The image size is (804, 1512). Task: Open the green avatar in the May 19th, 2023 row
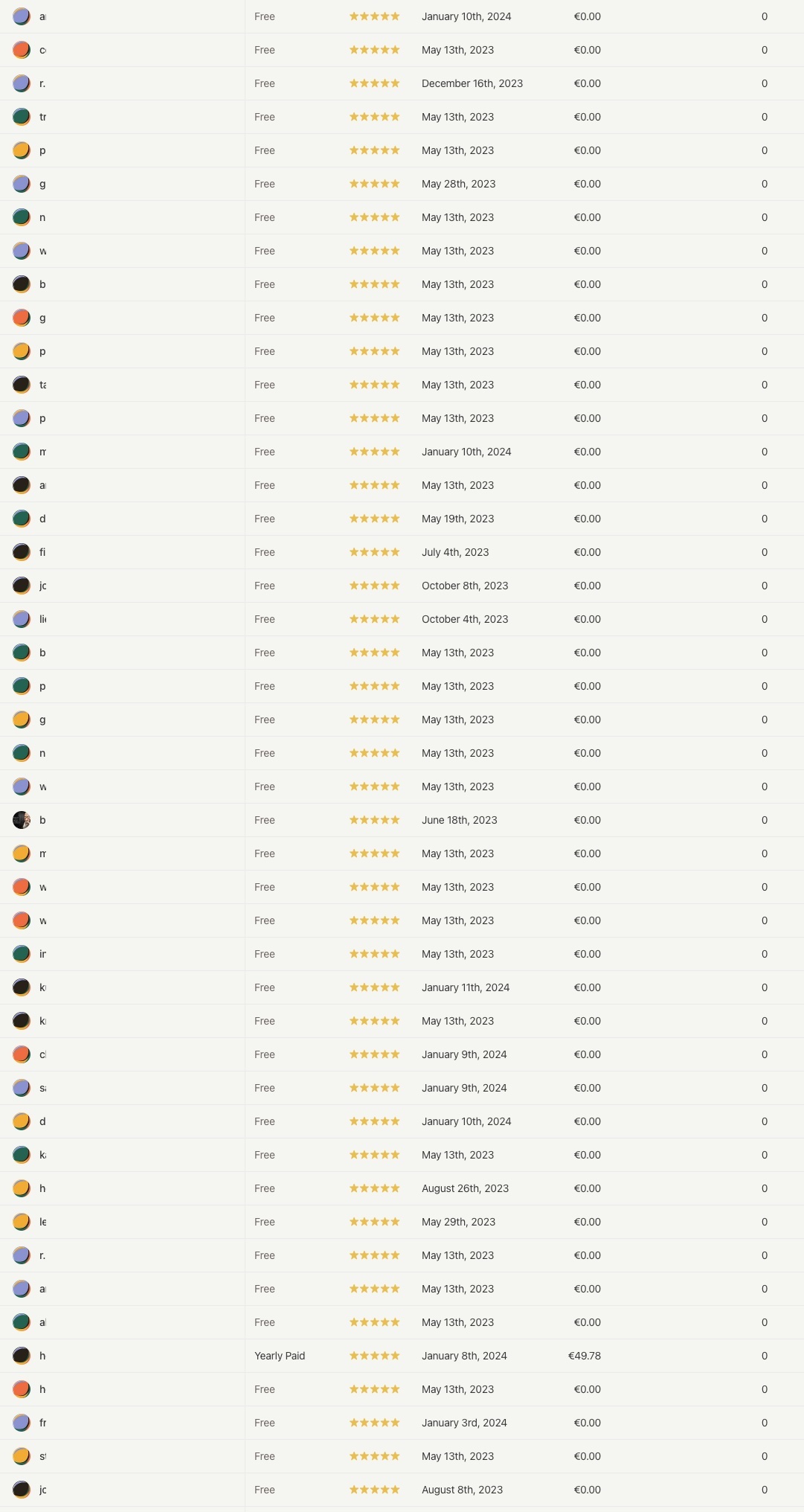pos(22,519)
